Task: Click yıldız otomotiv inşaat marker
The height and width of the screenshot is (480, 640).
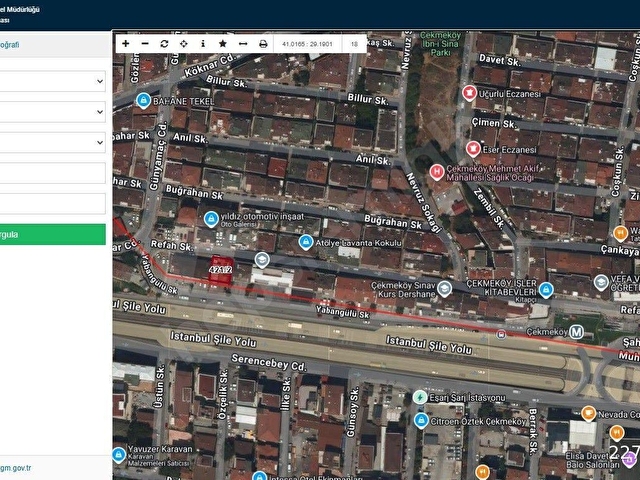Action: click(x=211, y=219)
